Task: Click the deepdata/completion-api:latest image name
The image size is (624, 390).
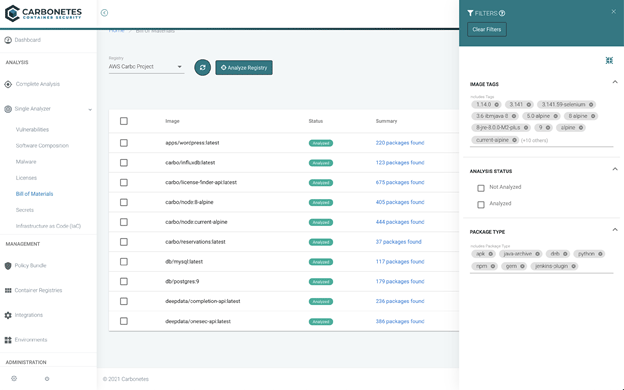Action: pyautogui.click(x=203, y=301)
